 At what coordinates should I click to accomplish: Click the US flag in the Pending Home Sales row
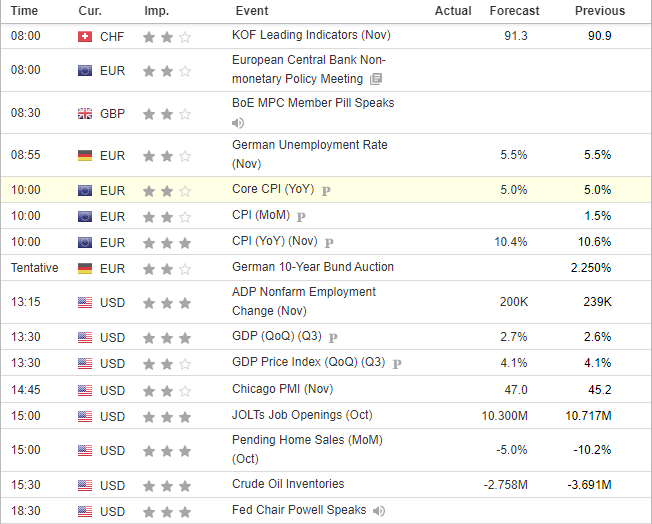[x=85, y=450]
